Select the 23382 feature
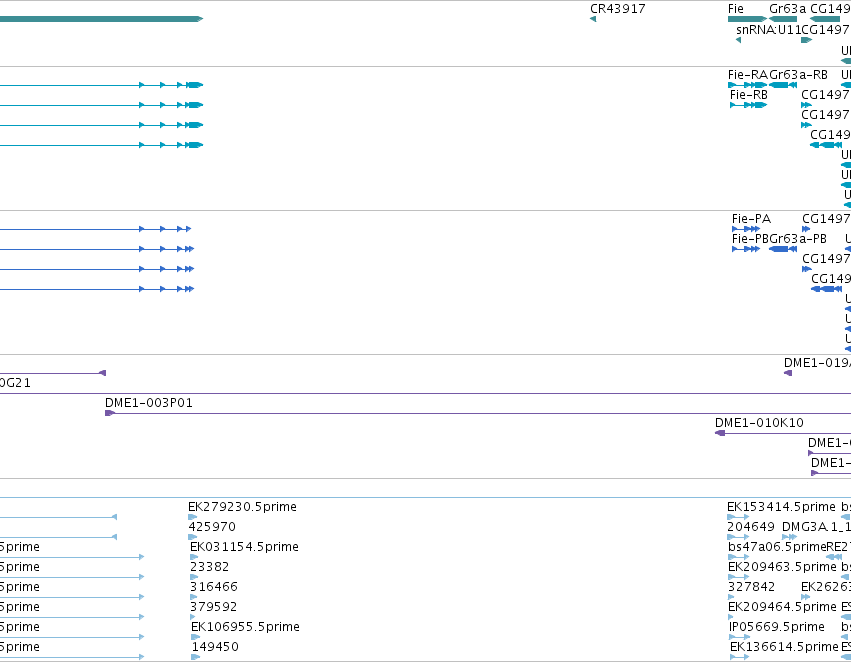The width and height of the screenshot is (851, 662). 194,577
